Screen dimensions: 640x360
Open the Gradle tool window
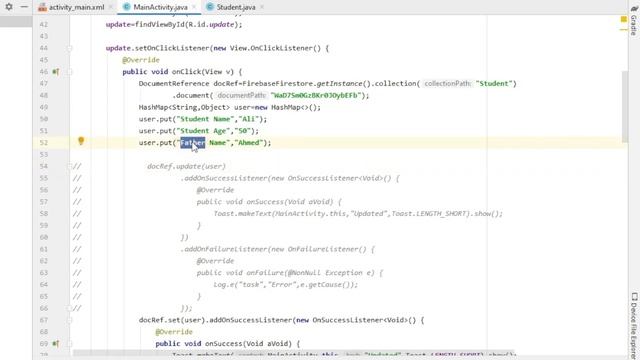click(x=634, y=20)
